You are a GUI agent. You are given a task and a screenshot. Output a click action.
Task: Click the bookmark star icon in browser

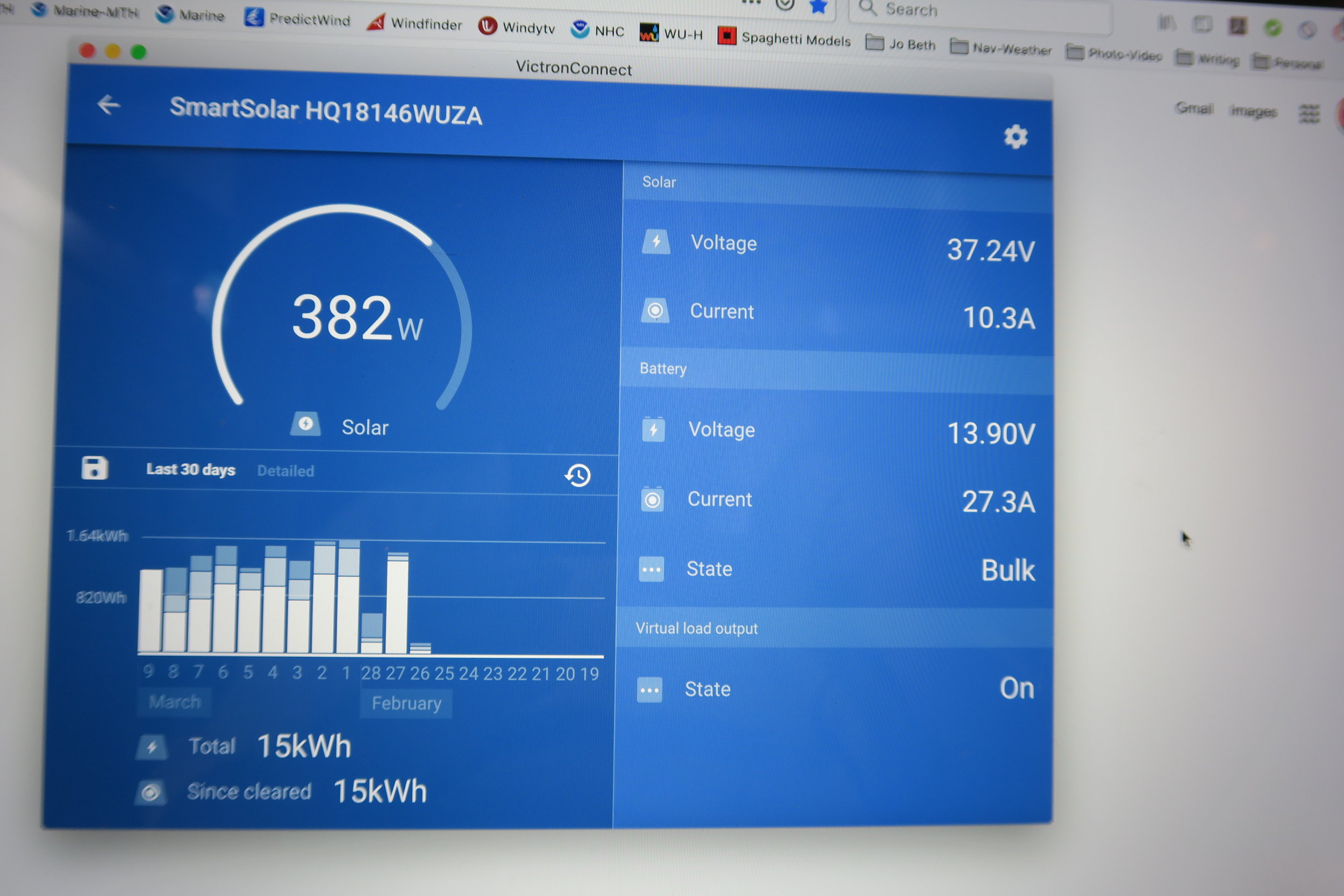click(818, 6)
